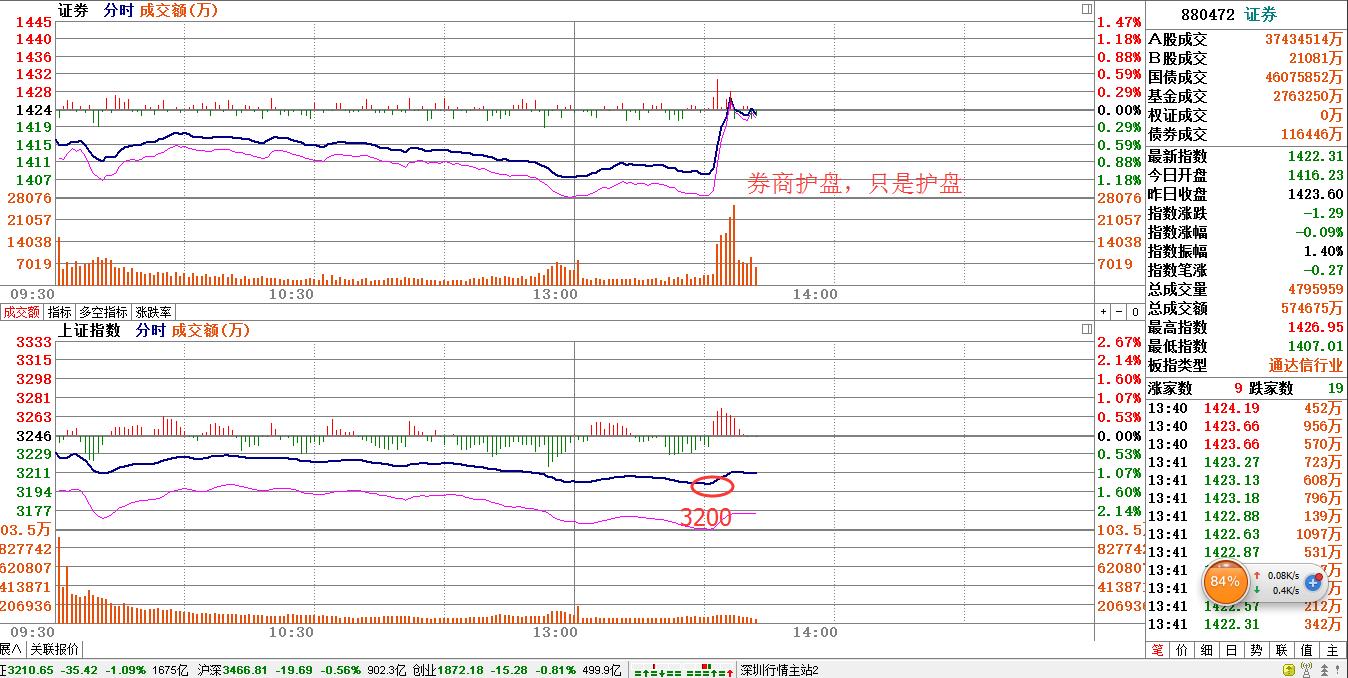Select the 笔 tab in the right panel
1348x678 pixels.
tap(1157, 650)
